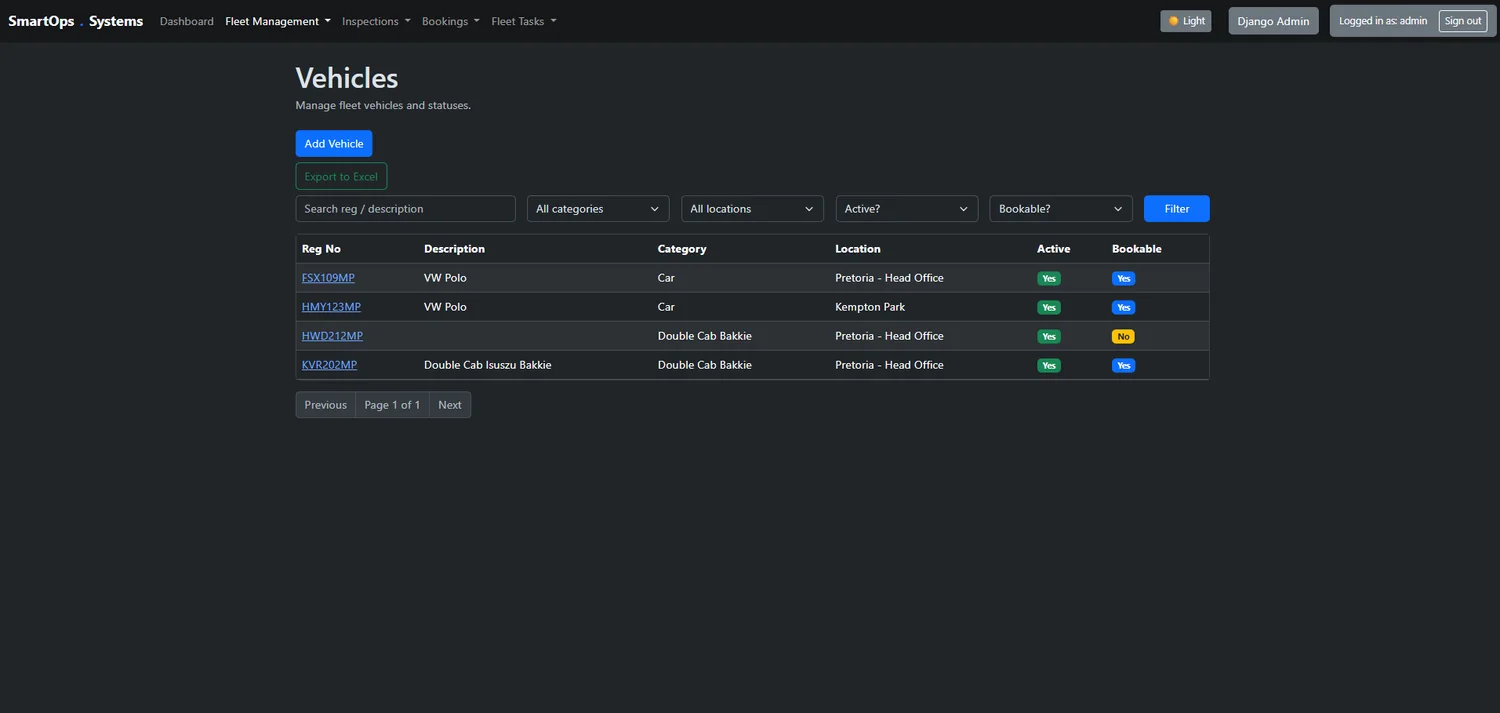Image resolution: width=1500 pixels, height=713 pixels.
Task: Open vehicle HMY123MP
Action: coord(331,307)
